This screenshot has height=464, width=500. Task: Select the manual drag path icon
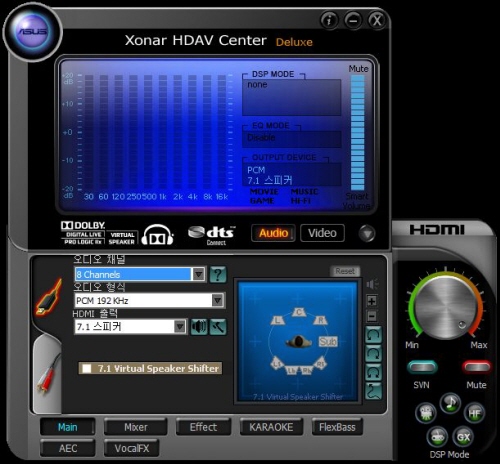tap(374, 391)
